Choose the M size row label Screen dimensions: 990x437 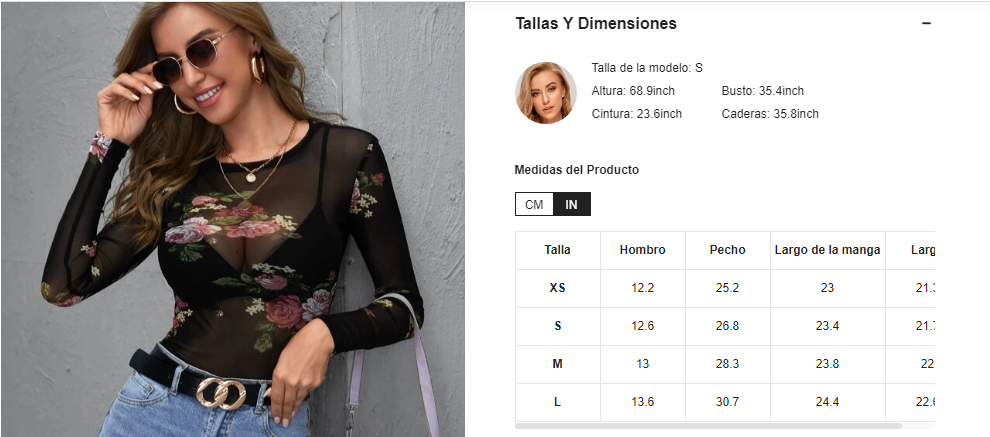point(557,364)
